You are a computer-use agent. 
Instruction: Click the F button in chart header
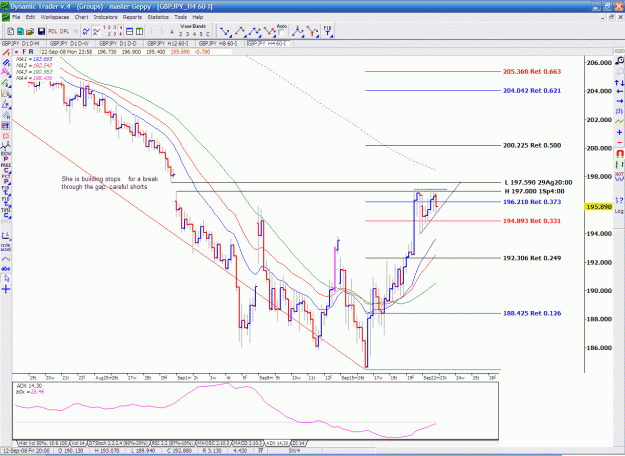pos(24,52)
